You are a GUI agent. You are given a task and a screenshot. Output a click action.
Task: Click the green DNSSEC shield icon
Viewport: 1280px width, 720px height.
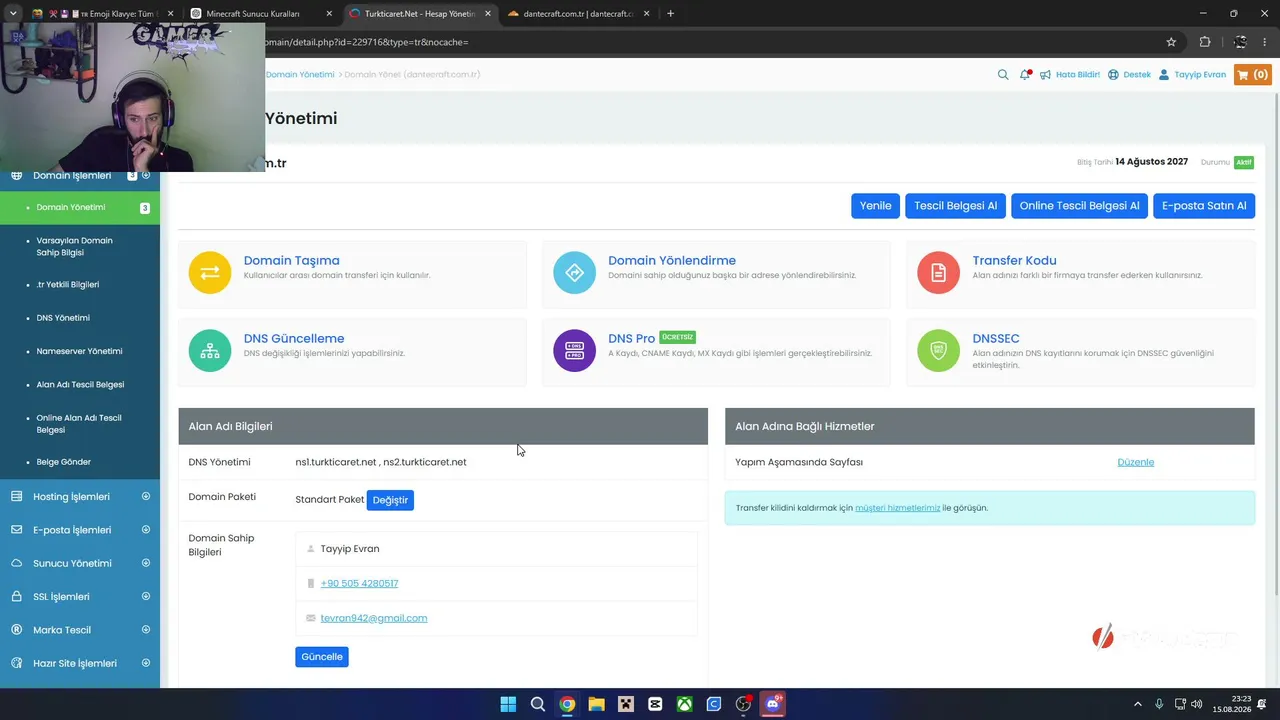938,351
